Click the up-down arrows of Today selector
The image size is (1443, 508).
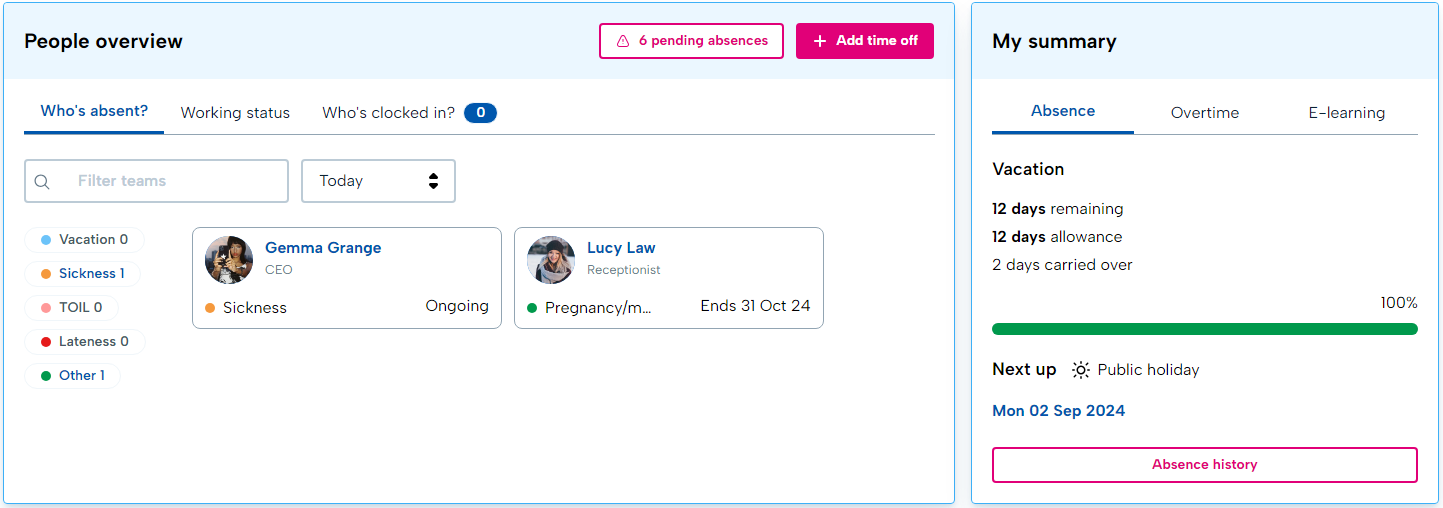pos(433,181)
